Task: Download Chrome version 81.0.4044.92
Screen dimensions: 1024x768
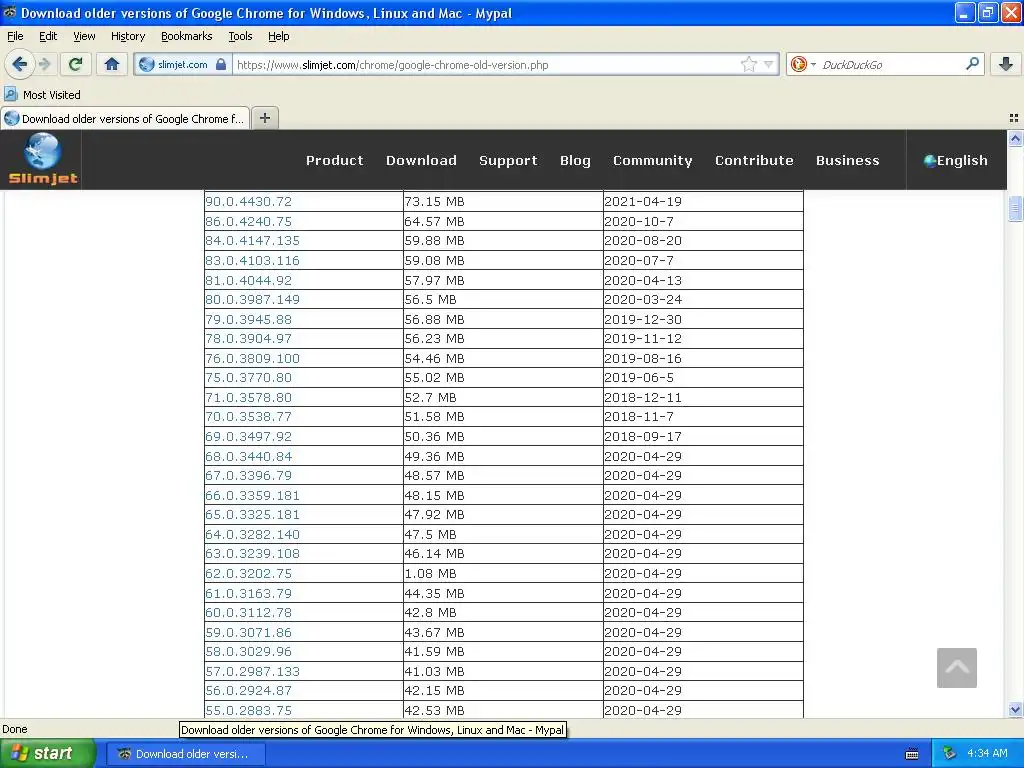Action: click(x=248, y=280)
